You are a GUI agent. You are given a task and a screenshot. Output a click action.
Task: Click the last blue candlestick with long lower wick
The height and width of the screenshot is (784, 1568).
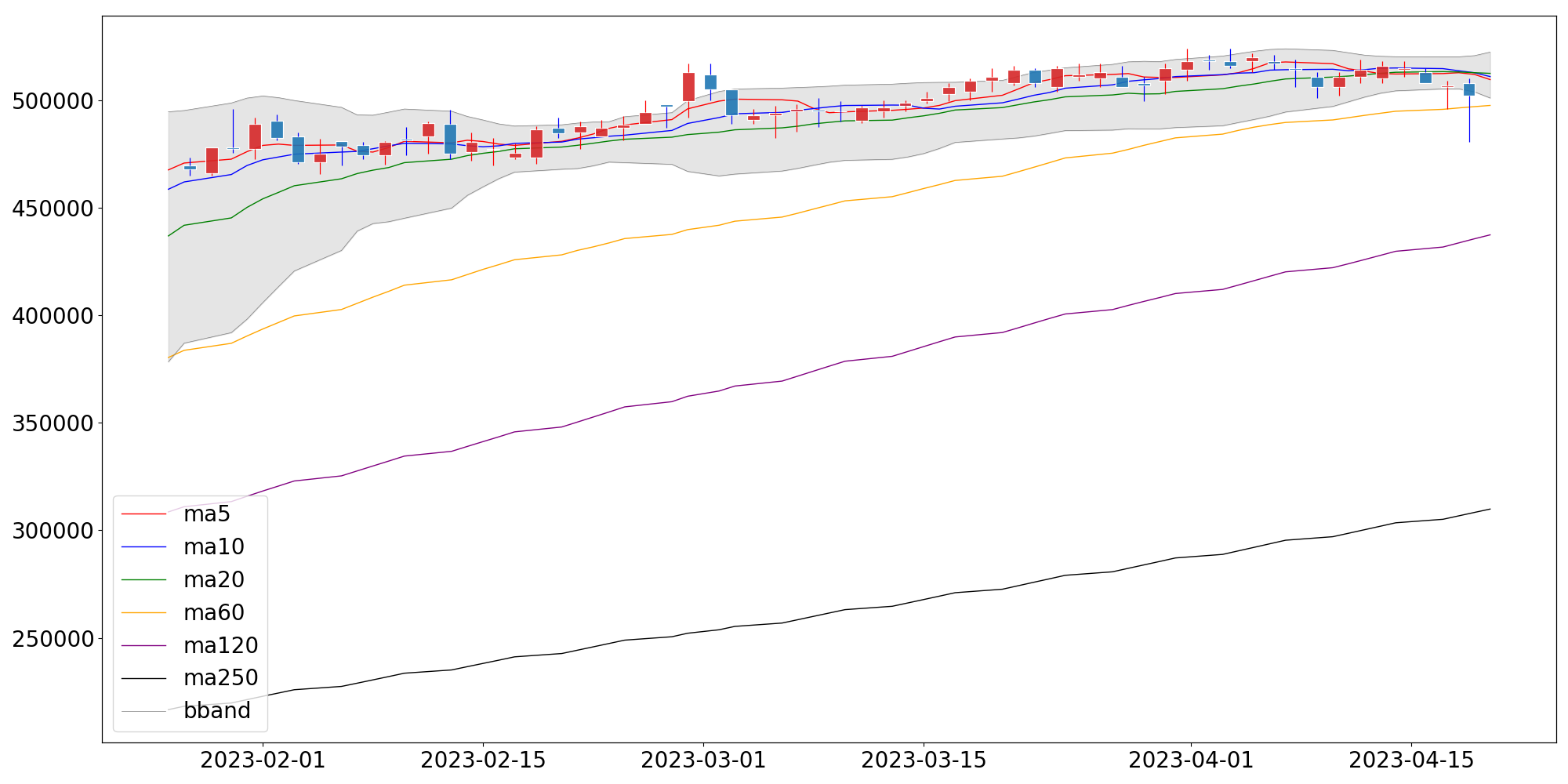point(1469,90)
